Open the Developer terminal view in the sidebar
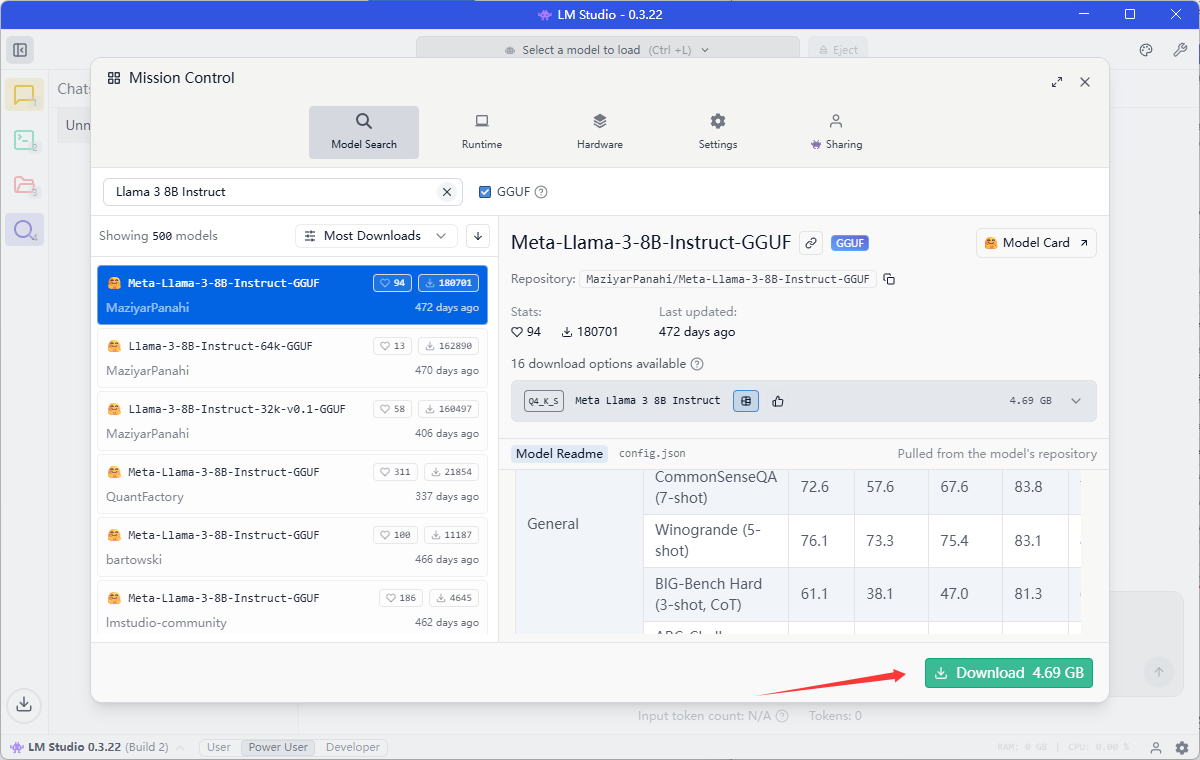The height and width of the screenshot is (760, 1200). 24,140
